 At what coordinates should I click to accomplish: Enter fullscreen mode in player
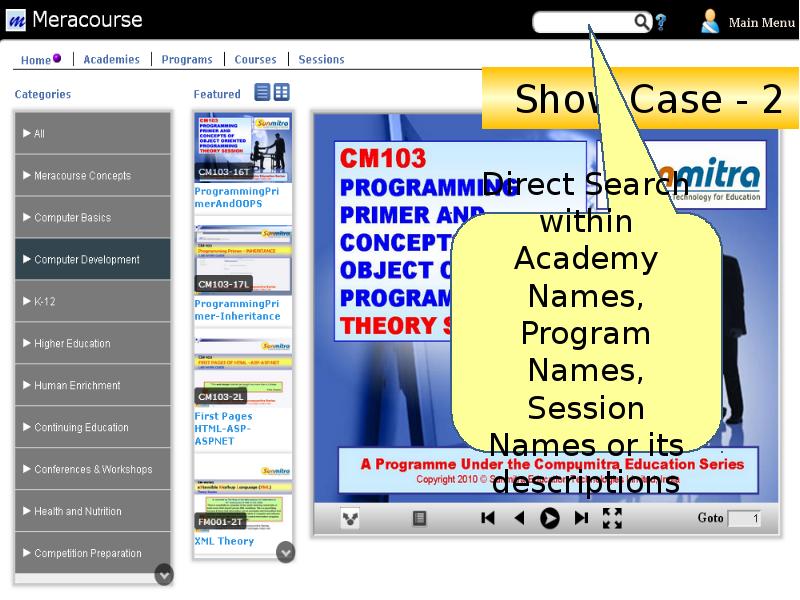(612, 518)
